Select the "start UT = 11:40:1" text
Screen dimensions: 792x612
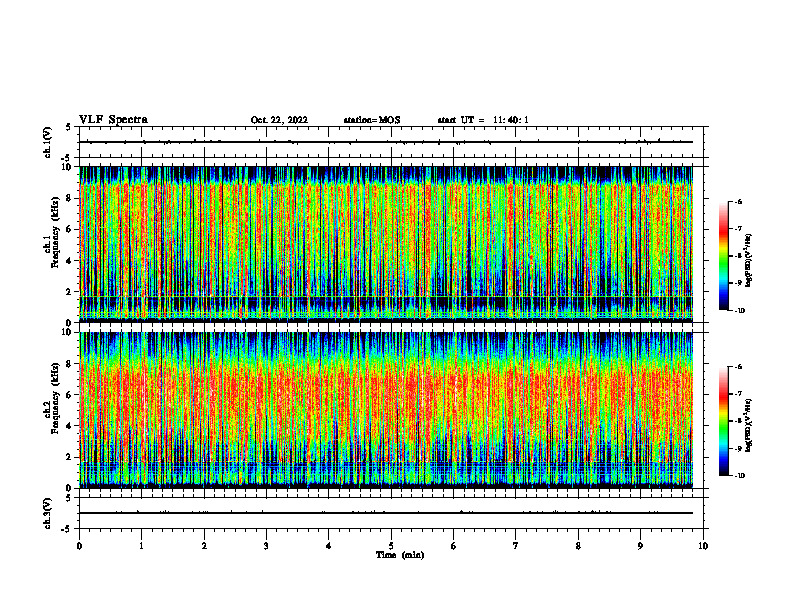[483, 120]
